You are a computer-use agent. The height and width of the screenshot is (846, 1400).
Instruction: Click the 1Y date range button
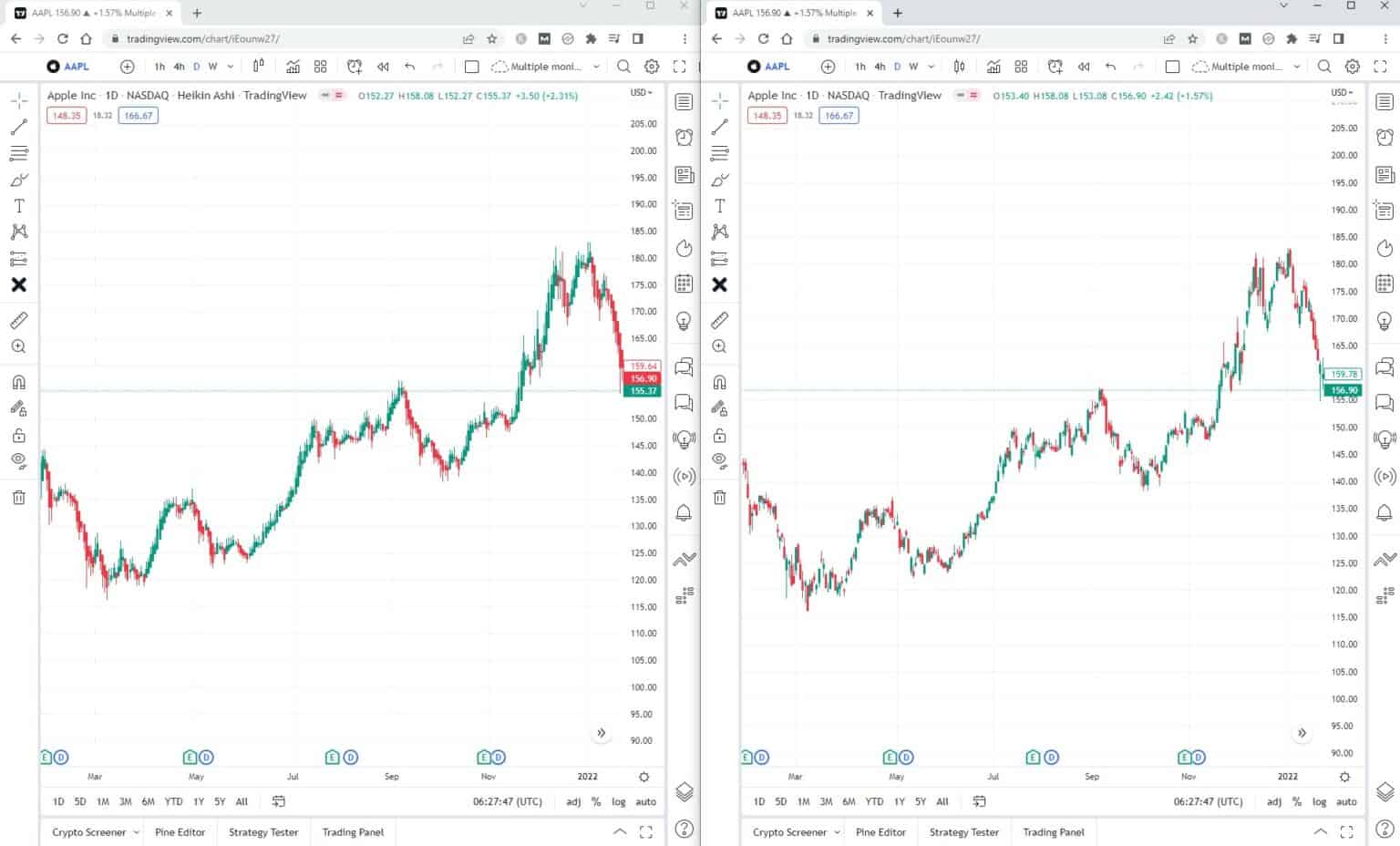(x=198, y=801)
